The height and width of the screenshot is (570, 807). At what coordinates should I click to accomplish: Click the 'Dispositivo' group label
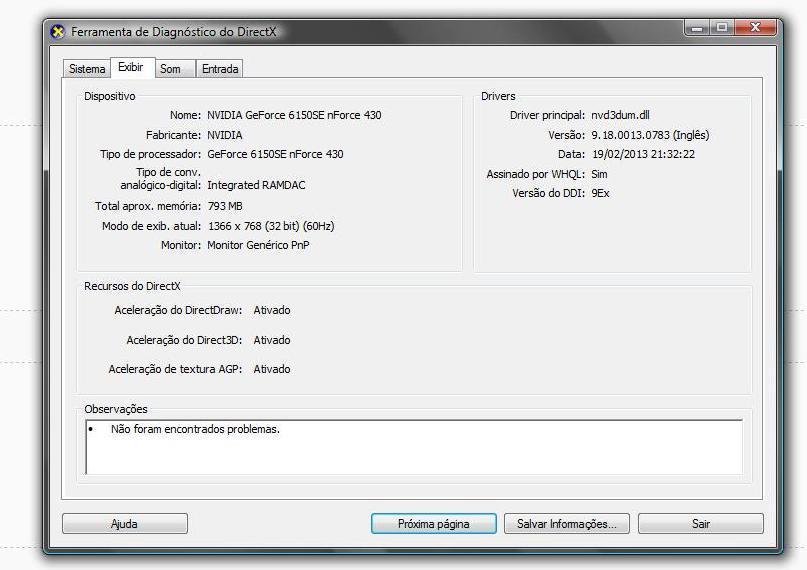[110, 96]
